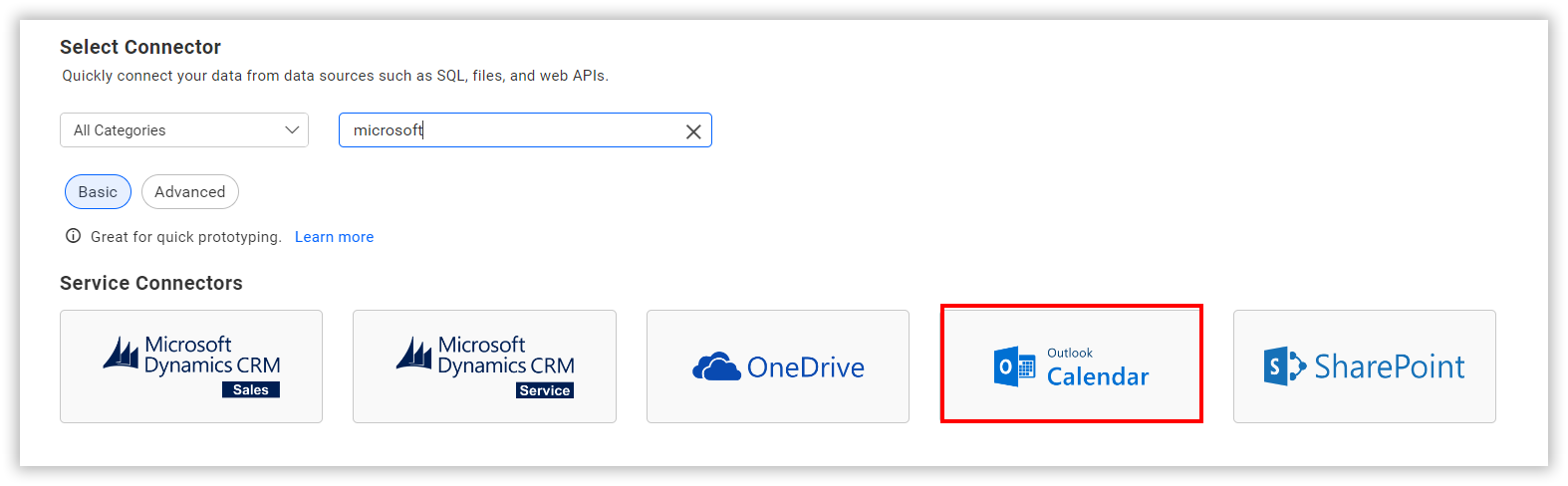Click into the connector search field
The image size is (1568, 486).
point(525,130)
